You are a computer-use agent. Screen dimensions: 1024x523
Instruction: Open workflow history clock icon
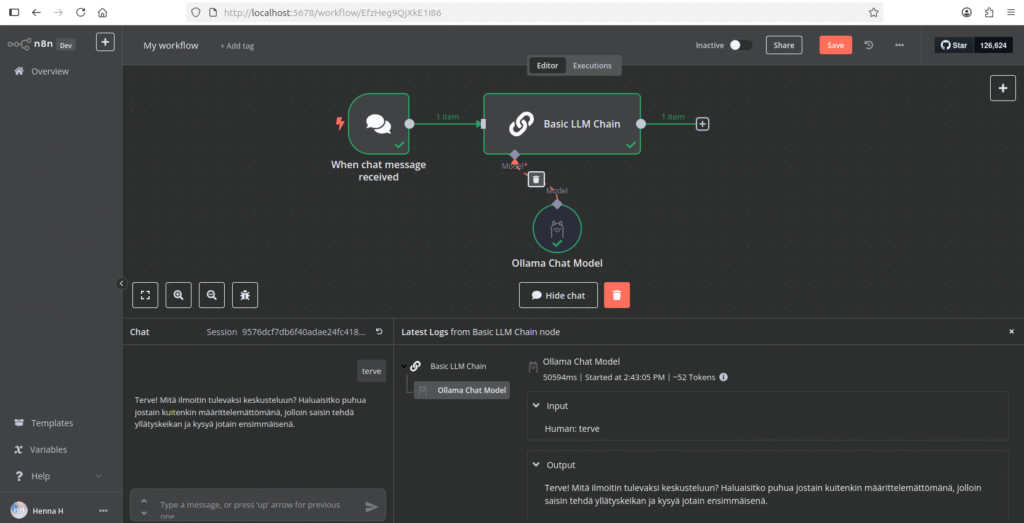click(x=868, y=45)
